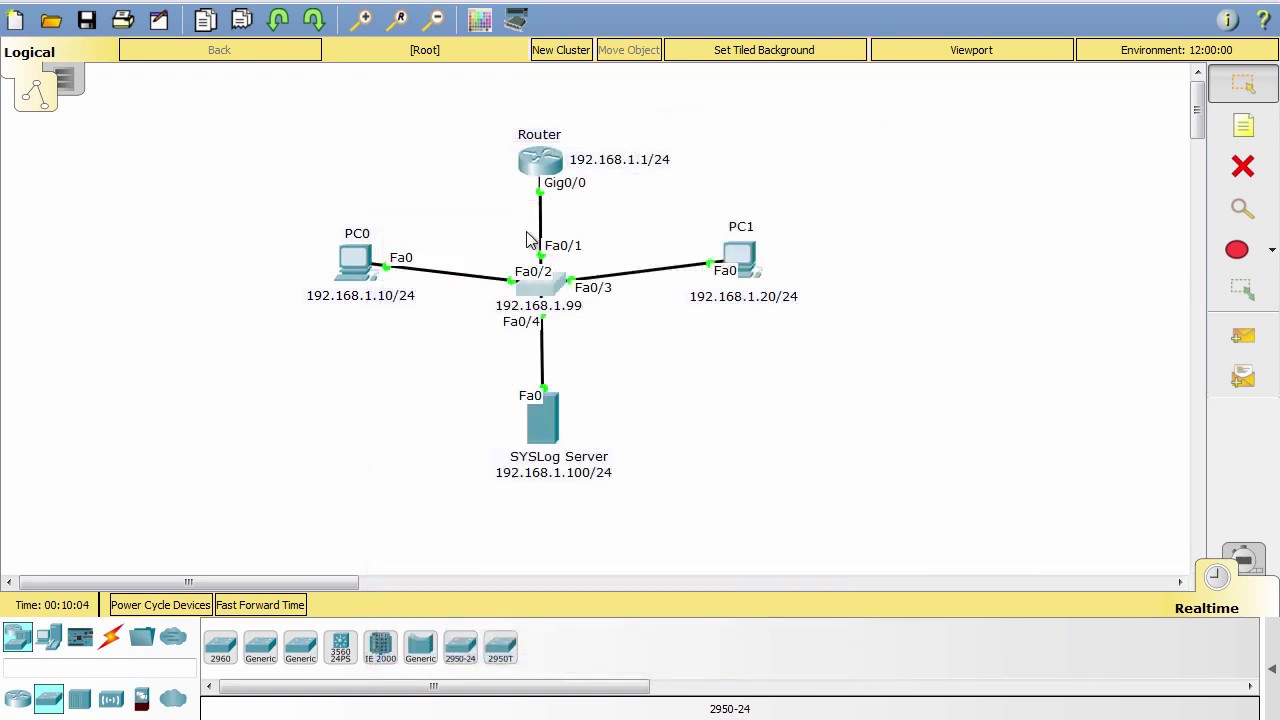Viewport: 1280px width, 720px height.
Task: Pick the IE 2000 switch model
Action: coord(380,647)
